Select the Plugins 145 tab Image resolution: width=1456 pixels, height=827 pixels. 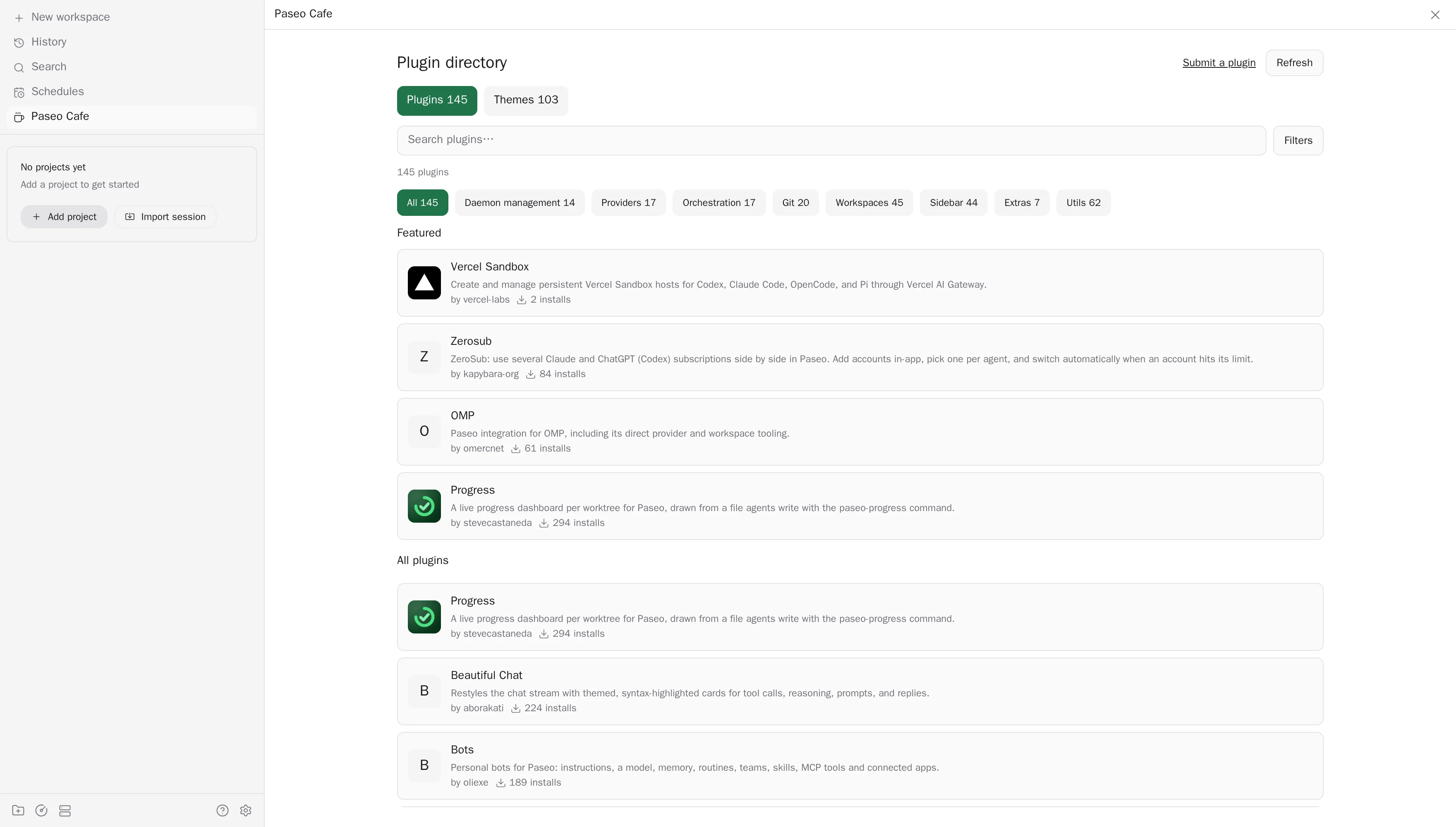coord(437,100)
